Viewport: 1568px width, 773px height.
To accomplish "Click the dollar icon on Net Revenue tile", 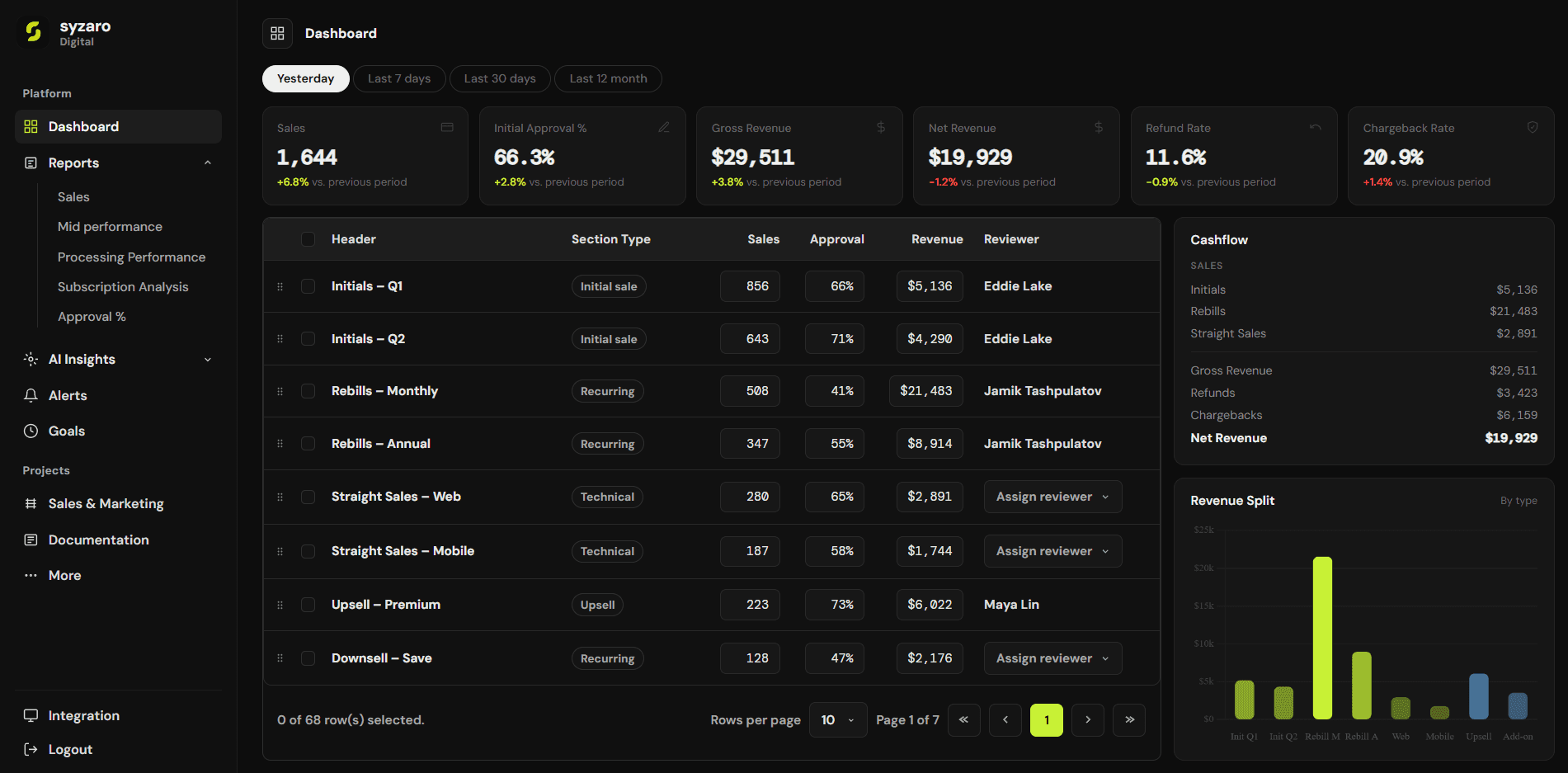I will coord(1099,127).
